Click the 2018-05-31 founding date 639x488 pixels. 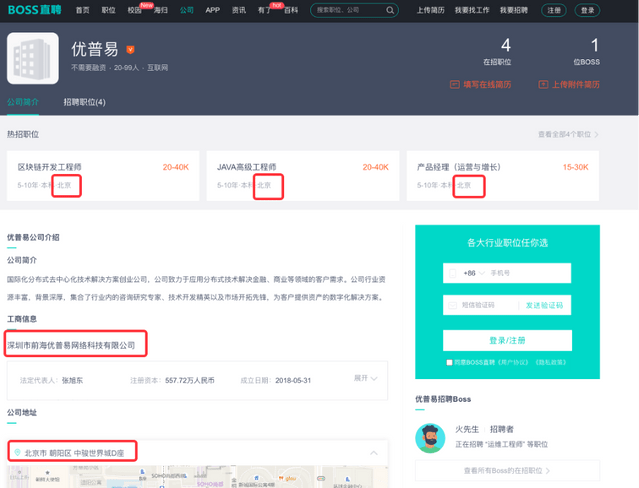point(293,380)
